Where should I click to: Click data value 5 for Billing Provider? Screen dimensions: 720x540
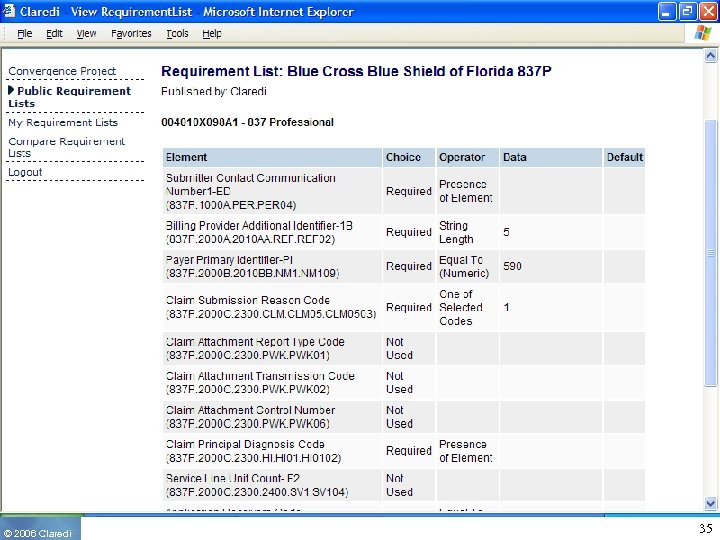(506, 232)
